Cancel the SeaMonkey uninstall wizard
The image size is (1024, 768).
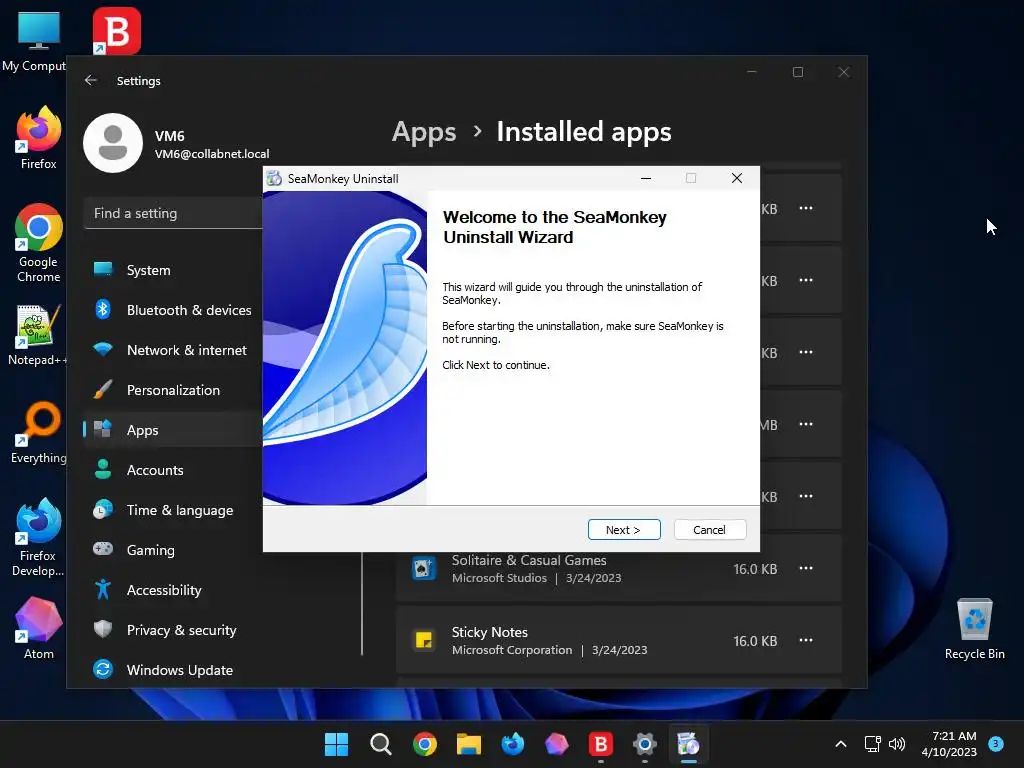pos(709,530)
